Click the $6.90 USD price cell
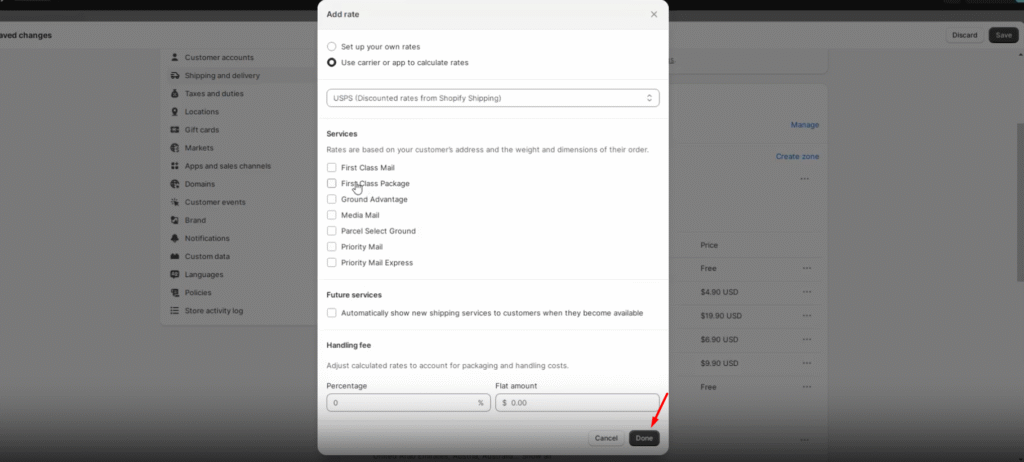Screen dimensions: 1024x462 (x=719, y=340)
